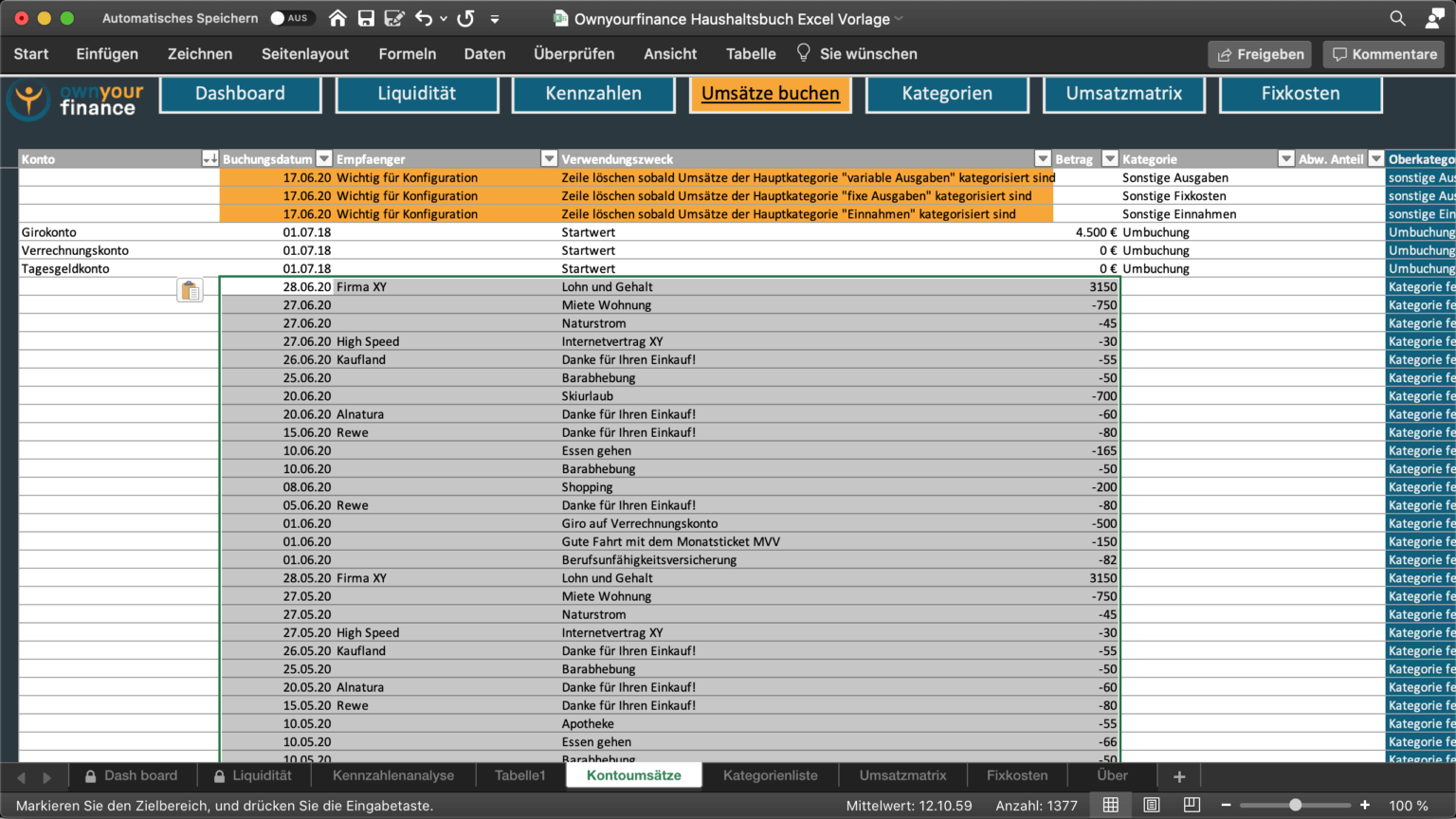The width and height of the screenshot is (1456, 819).
Task: Switch to Kategorienliste sheet tab
Action: click(771, 775)
